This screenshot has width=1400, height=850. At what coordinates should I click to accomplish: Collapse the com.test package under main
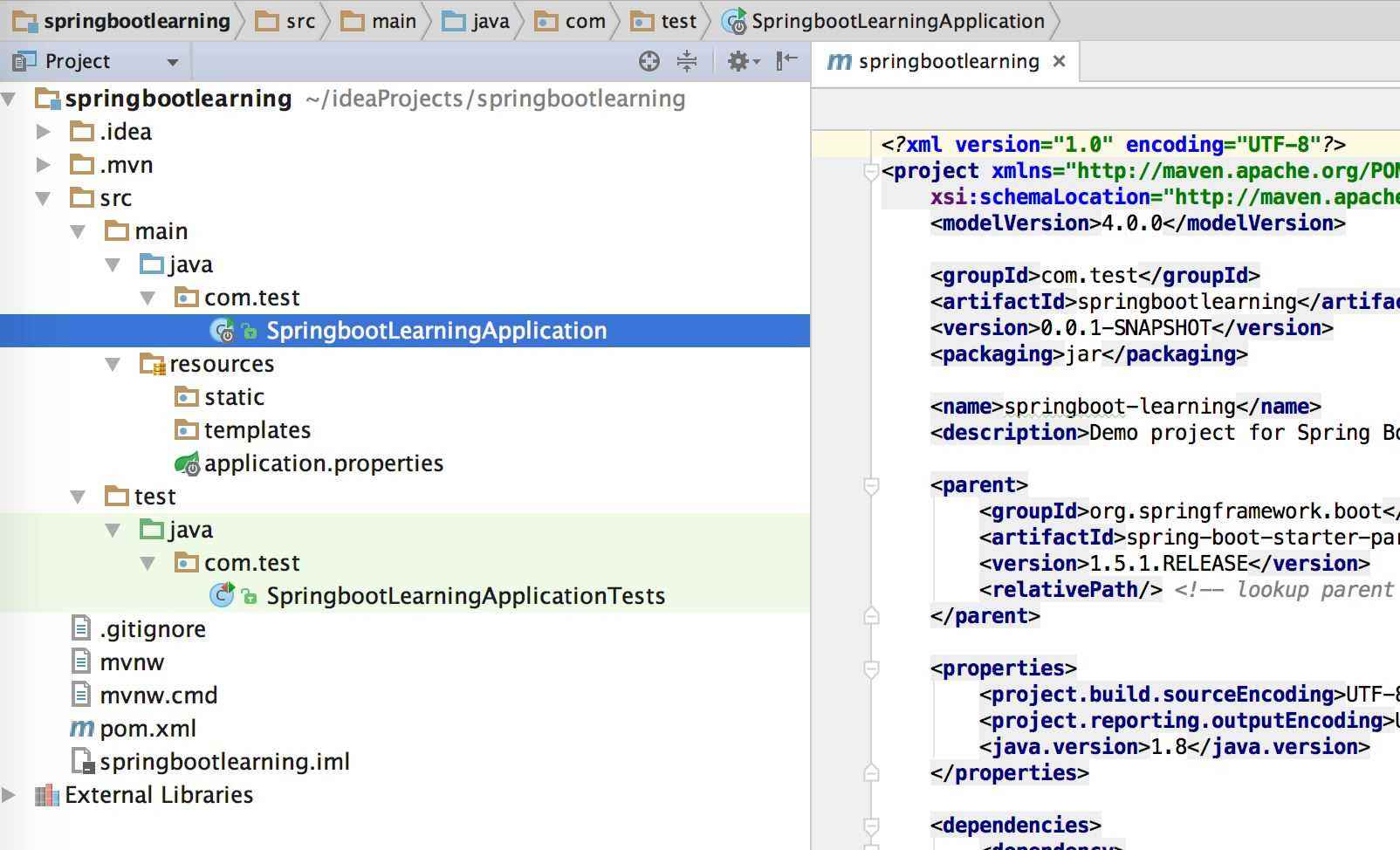[x=148, y=298]
